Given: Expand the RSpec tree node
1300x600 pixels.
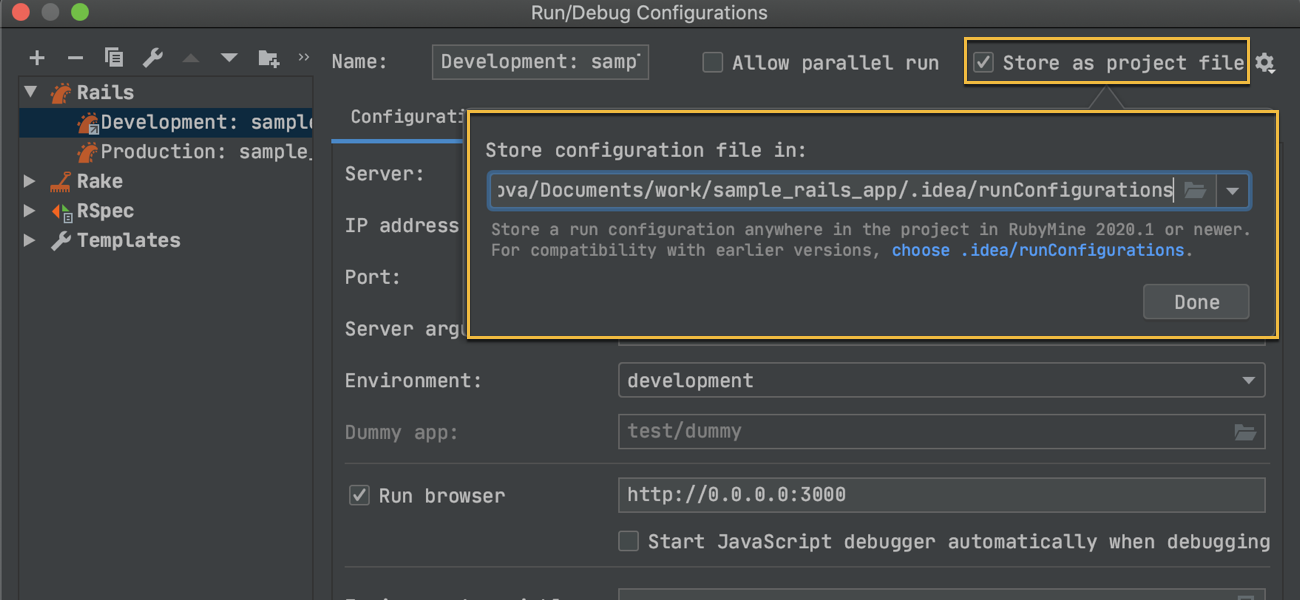Looking at the screenshot, I should pyautogui.click(x=30, y=211).
